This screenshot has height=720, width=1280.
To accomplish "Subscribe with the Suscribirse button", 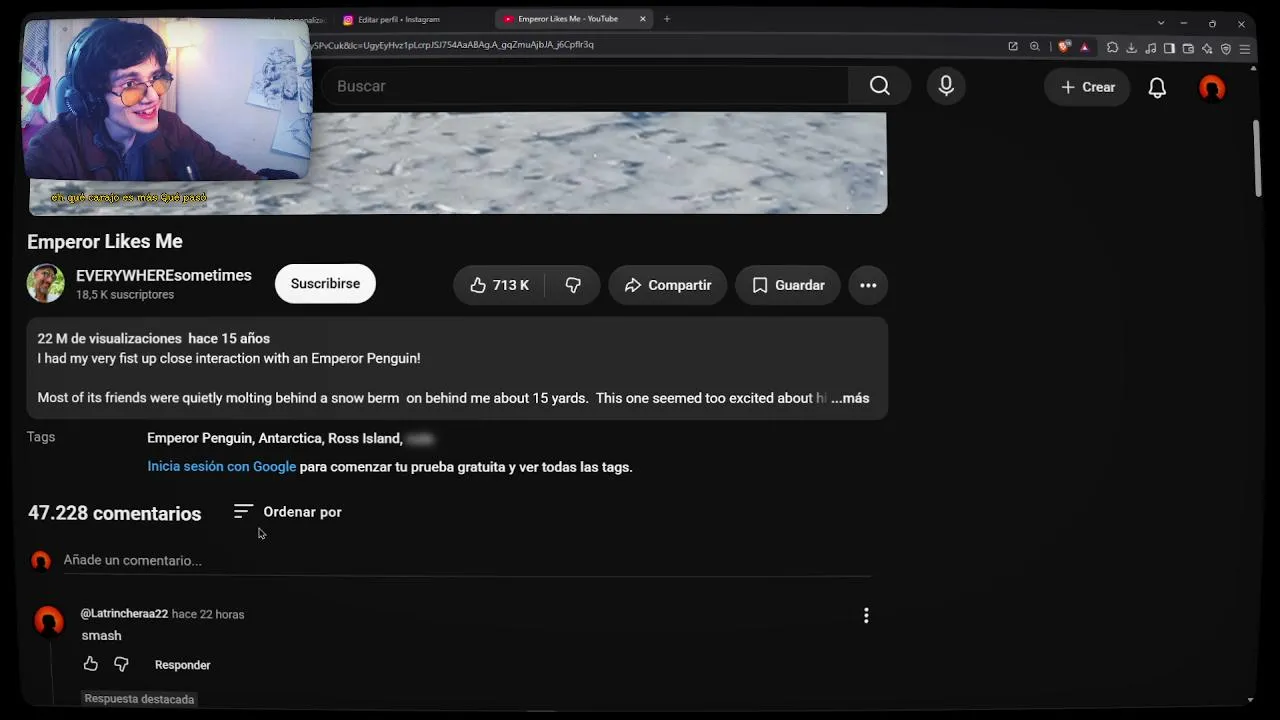I will tap(325, 284).
